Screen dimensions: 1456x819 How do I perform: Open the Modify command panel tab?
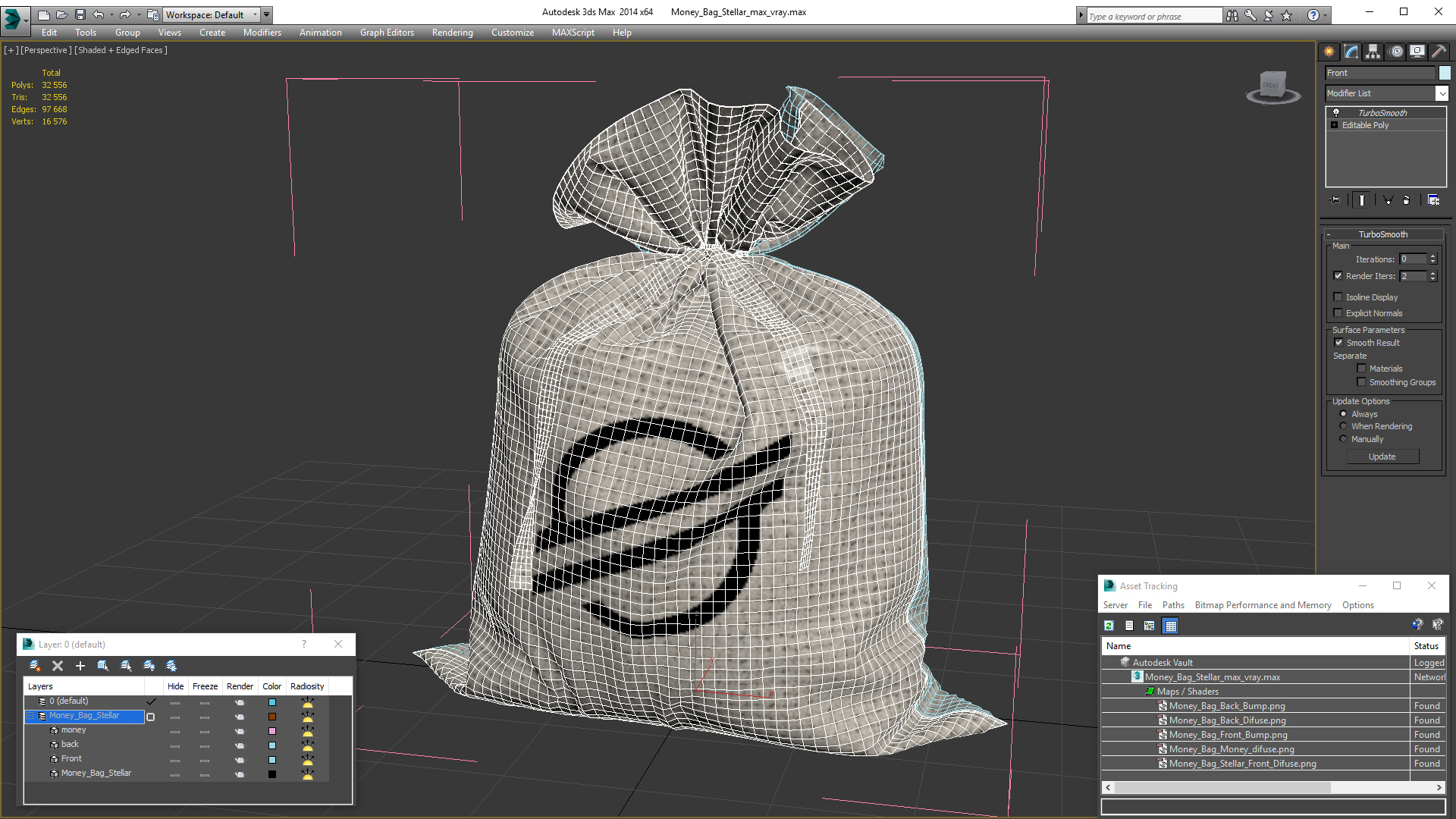pyautogui.click(x=1351, y=52)
